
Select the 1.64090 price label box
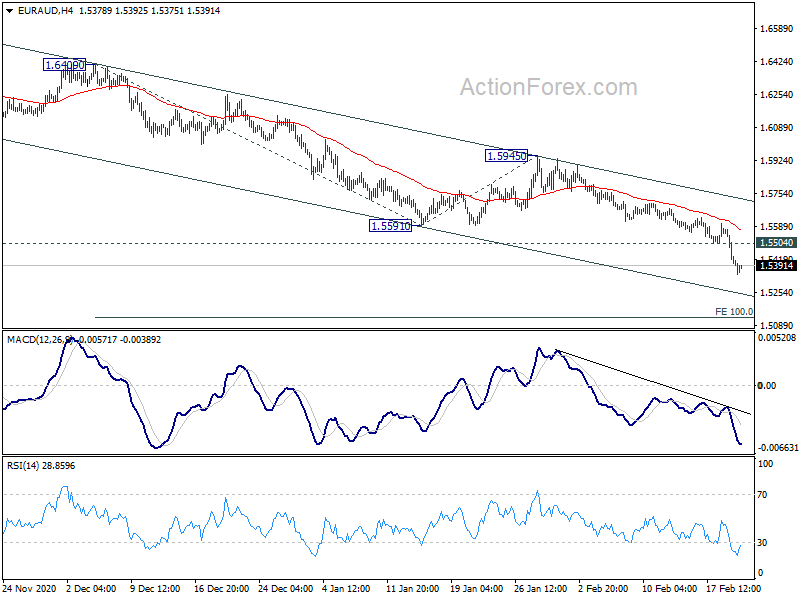[x=64, y=65]
